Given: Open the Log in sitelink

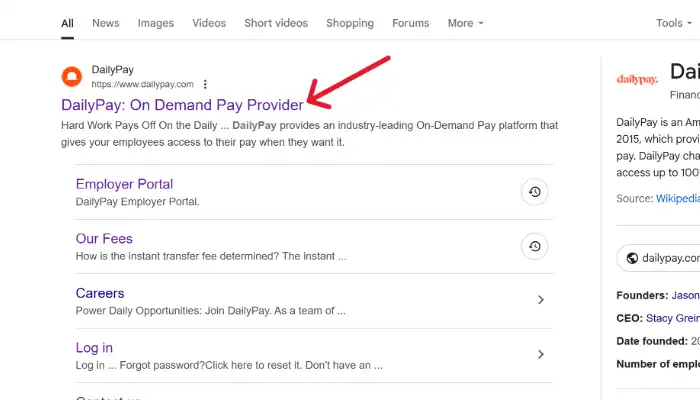Looking at the screenshot, I should pyautogui.click(x=94, y=348).
